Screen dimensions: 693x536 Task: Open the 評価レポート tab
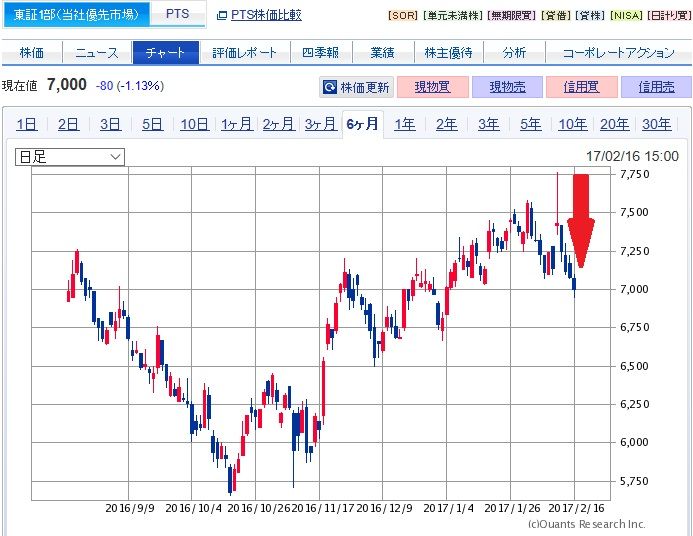[x=245, y=53]
